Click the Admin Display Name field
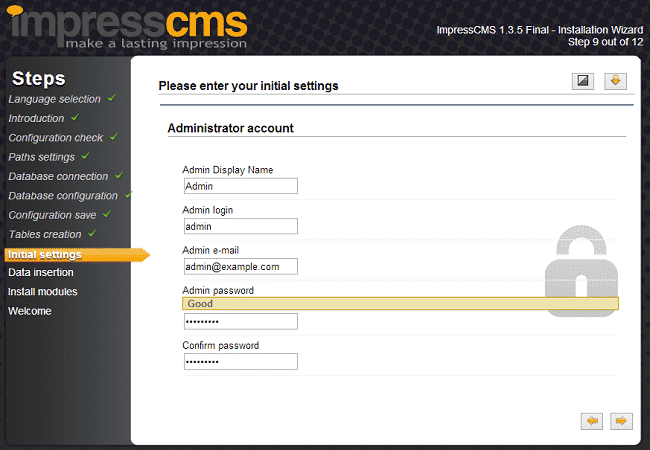This screenshot has width=650, height=450. pos(240,186)
